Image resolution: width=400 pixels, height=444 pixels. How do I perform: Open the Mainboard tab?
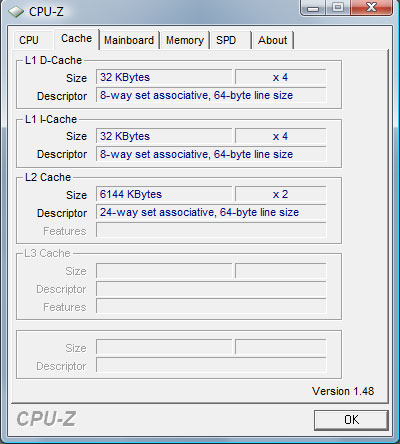[x=129, y=40]
